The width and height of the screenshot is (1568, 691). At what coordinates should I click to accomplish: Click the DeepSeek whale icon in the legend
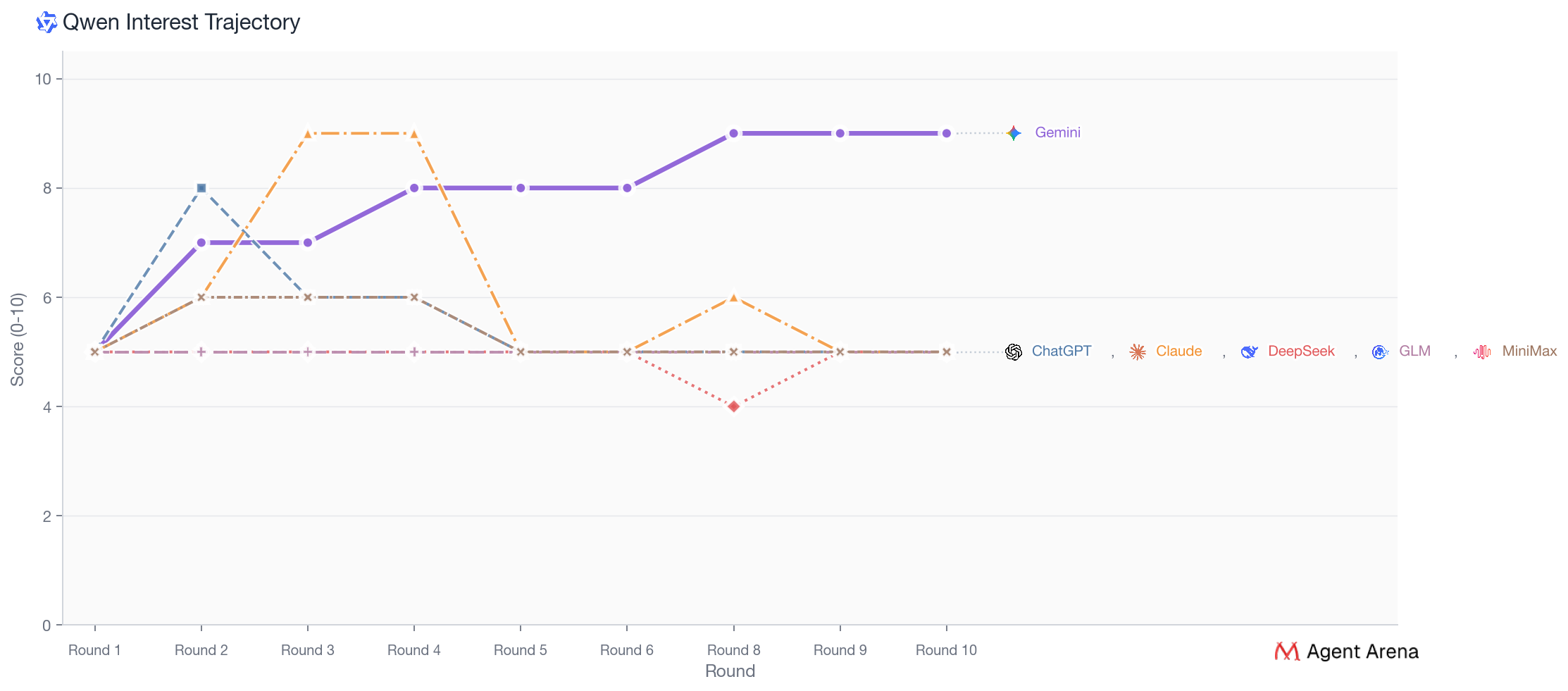tap(1250, 352)
